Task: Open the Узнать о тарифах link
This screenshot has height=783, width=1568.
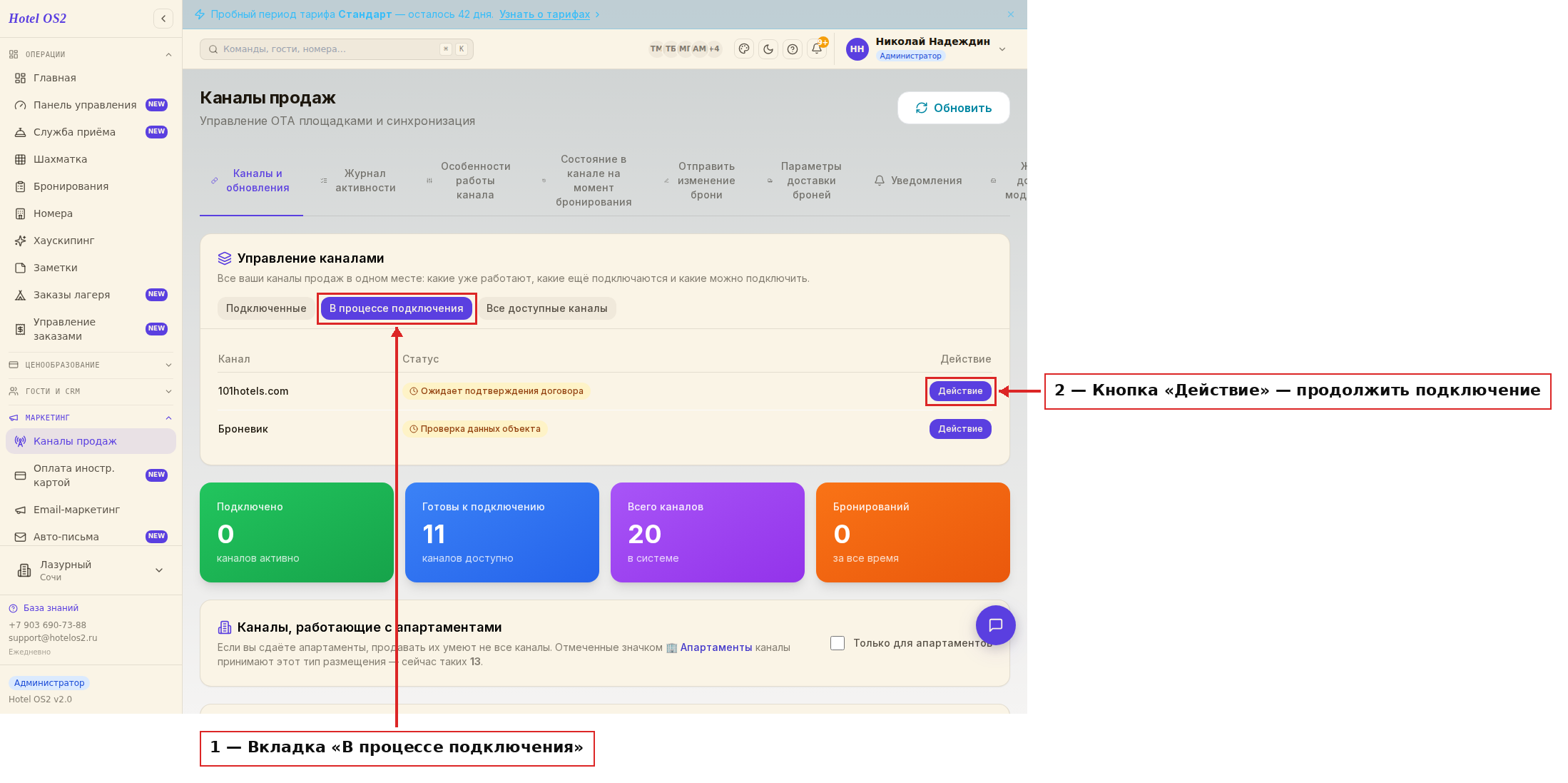Action: pyautogui.click(x=545, y=14)
